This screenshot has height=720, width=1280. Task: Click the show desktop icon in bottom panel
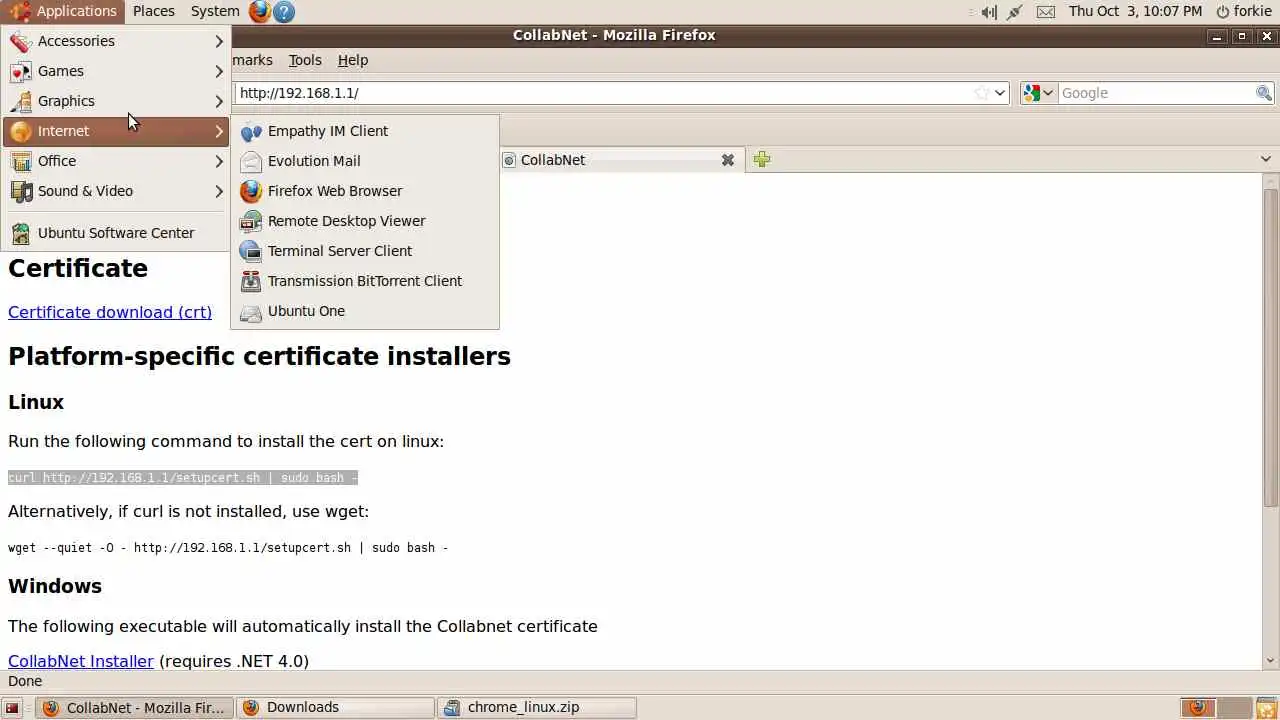pyautogui.click(x=13, y=708)
